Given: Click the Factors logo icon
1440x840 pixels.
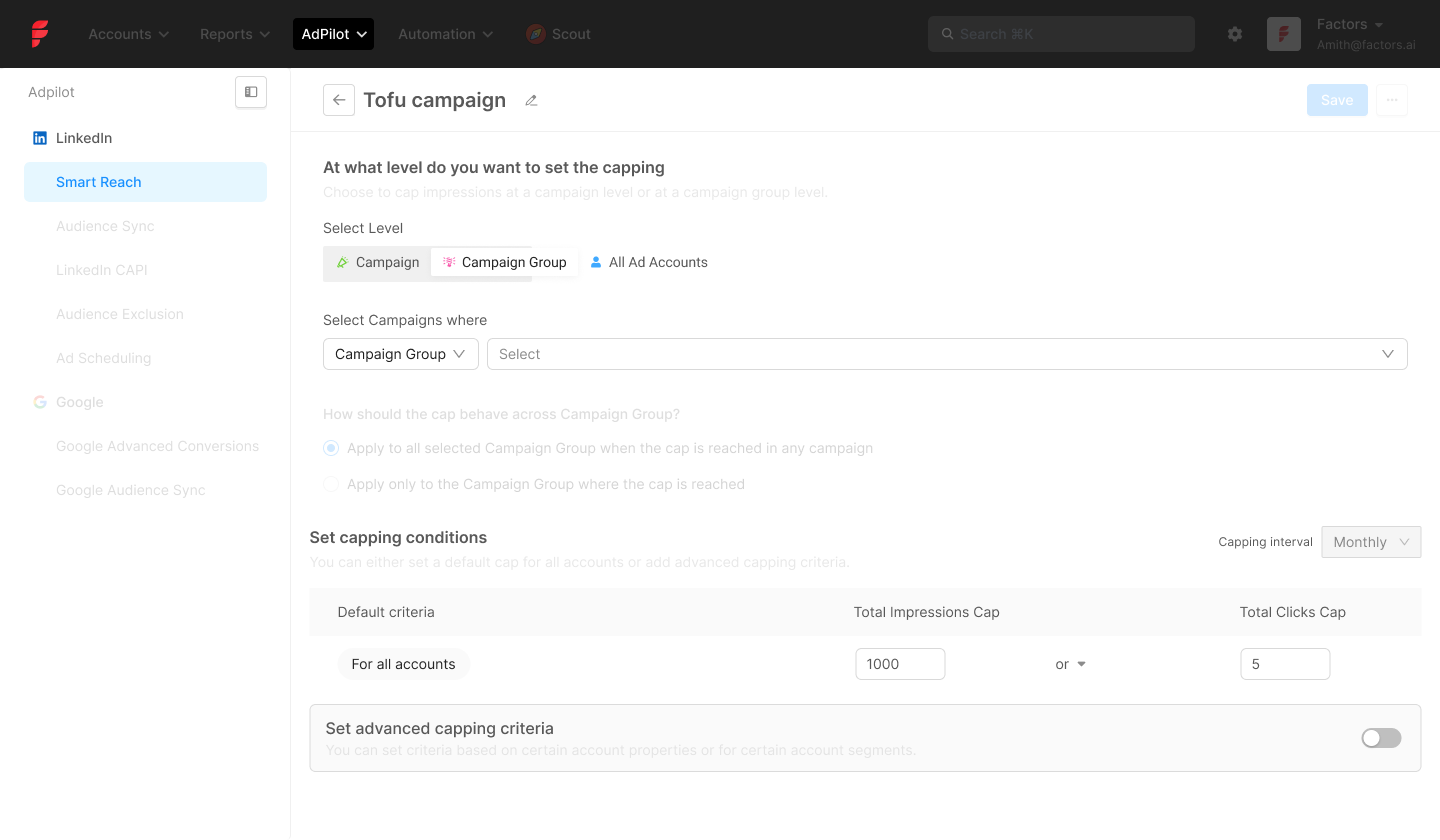Looking at the screenshot, I should [x=39, y=34].
